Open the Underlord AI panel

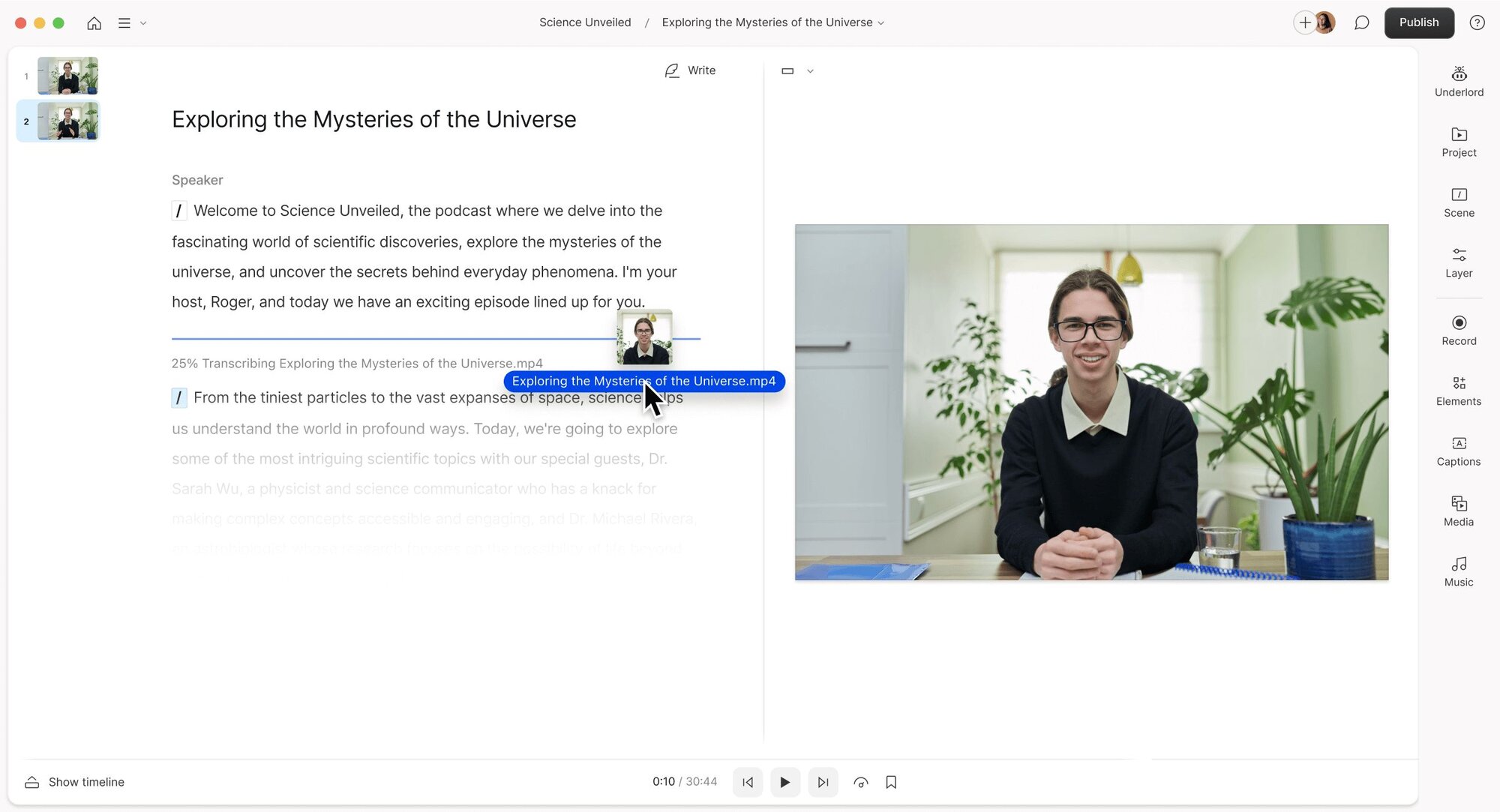click(x=1458, y=80)
